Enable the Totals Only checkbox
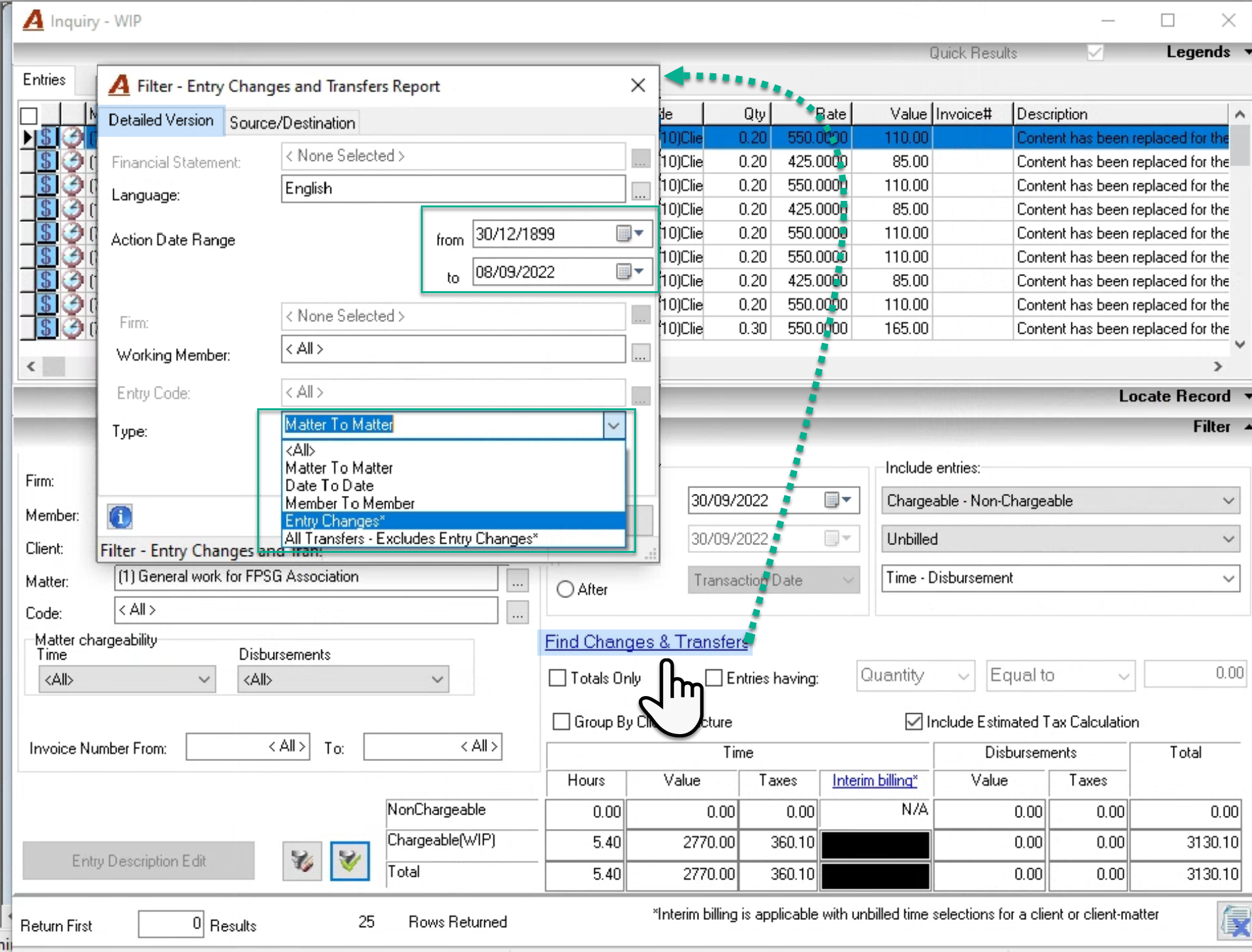Viewport: 1252px width, 952px height. pyautogui.click(x=558, y=678)
